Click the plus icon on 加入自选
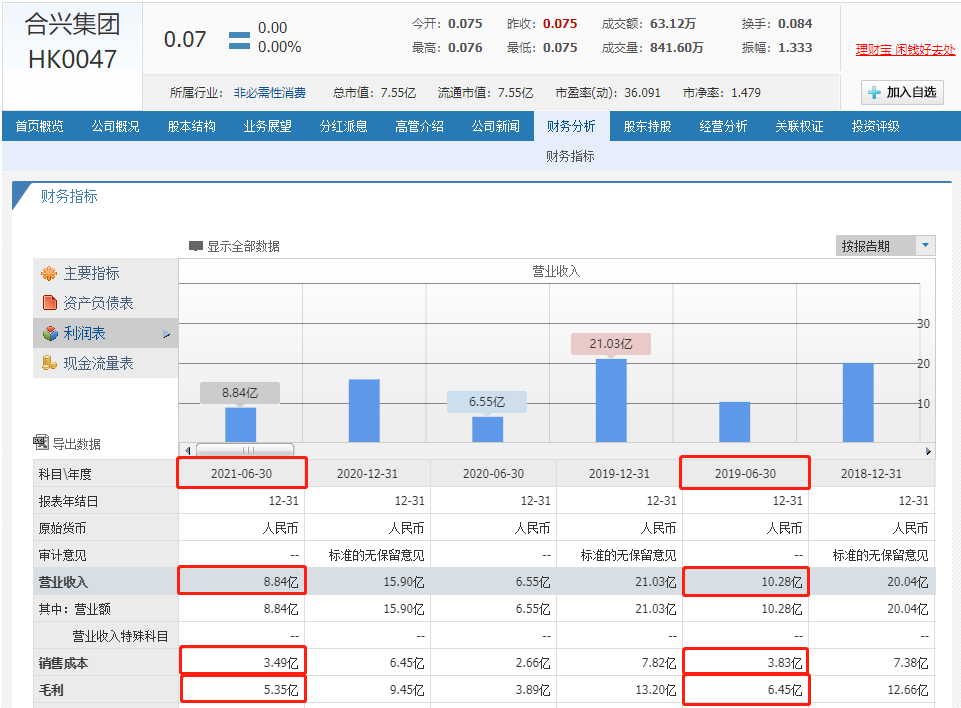The height and width of the screenshot is (708, 961). pos(875,93)
